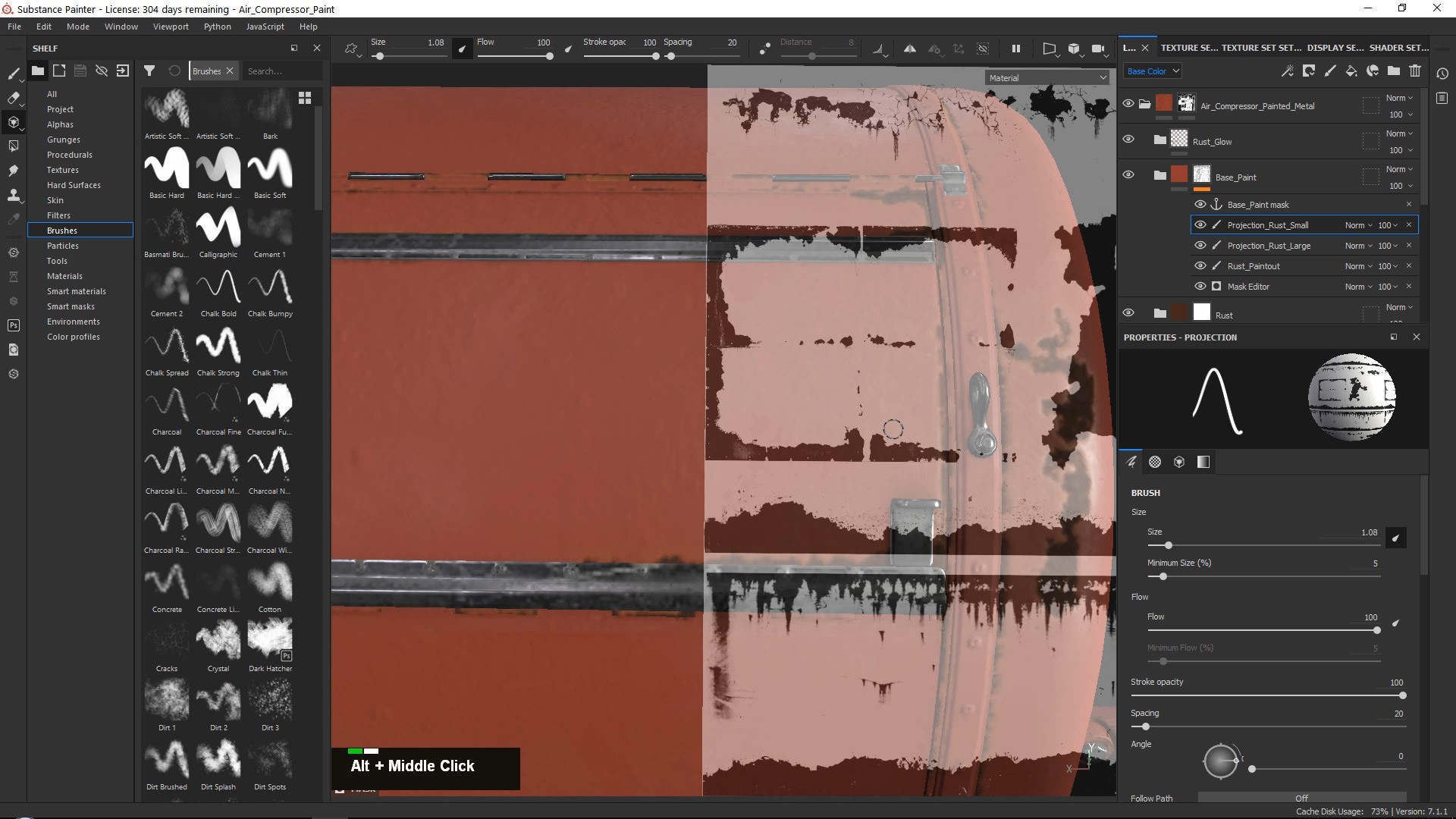1456x819 pixels.
Task: Select the Polygon fill tool
Action: click(x=14, y=146)
